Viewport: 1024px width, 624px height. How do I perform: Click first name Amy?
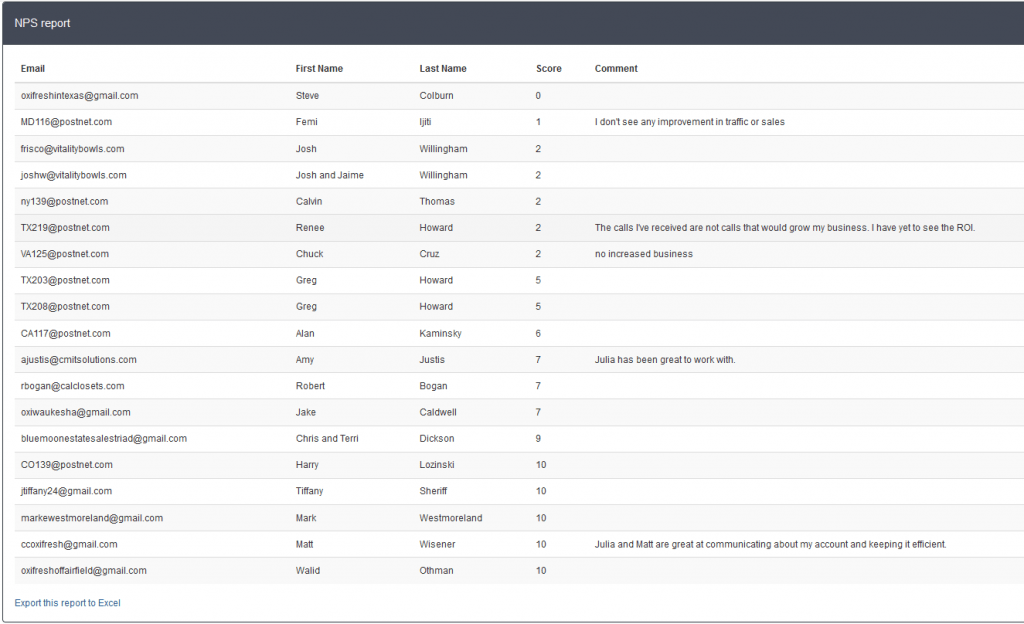[304, 360]
